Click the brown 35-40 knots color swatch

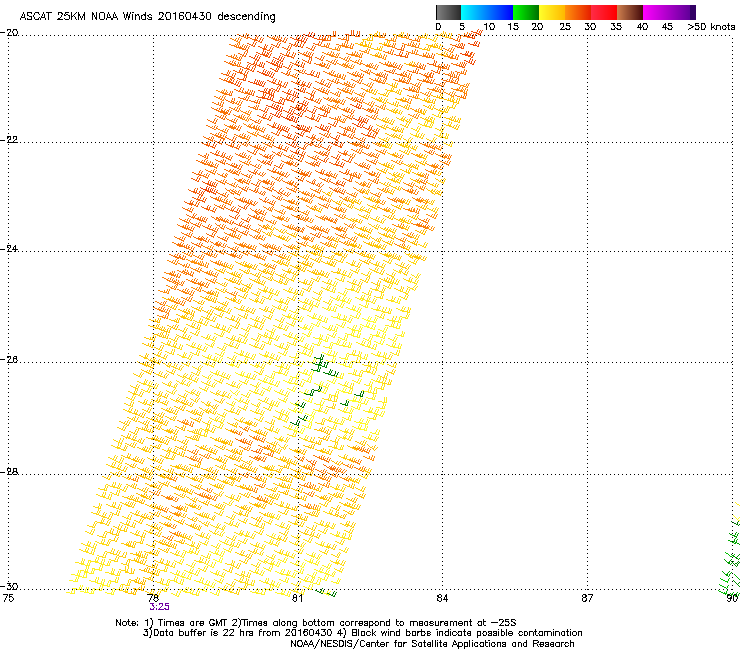pyautogui.click(x=630, y=12)
